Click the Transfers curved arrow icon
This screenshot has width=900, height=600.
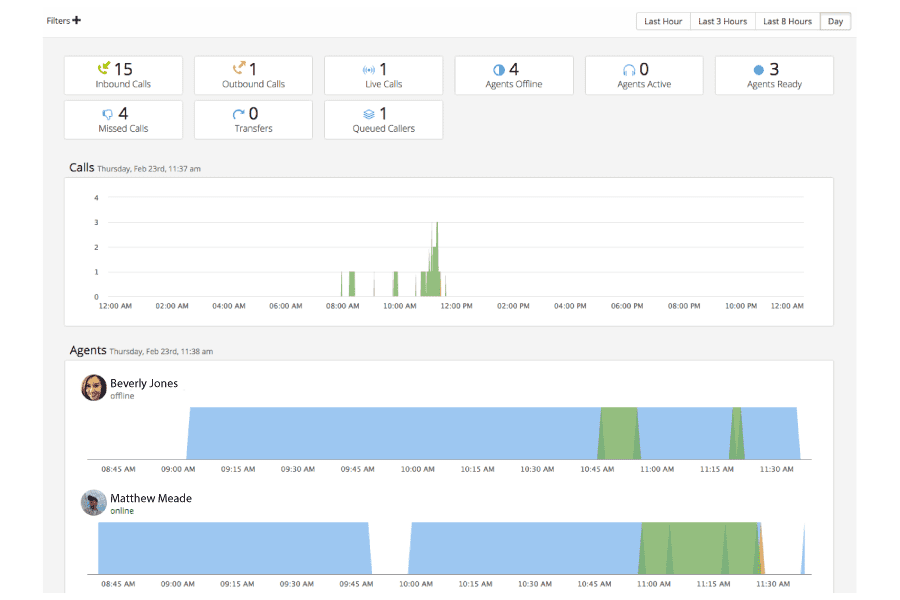point(238,114)
